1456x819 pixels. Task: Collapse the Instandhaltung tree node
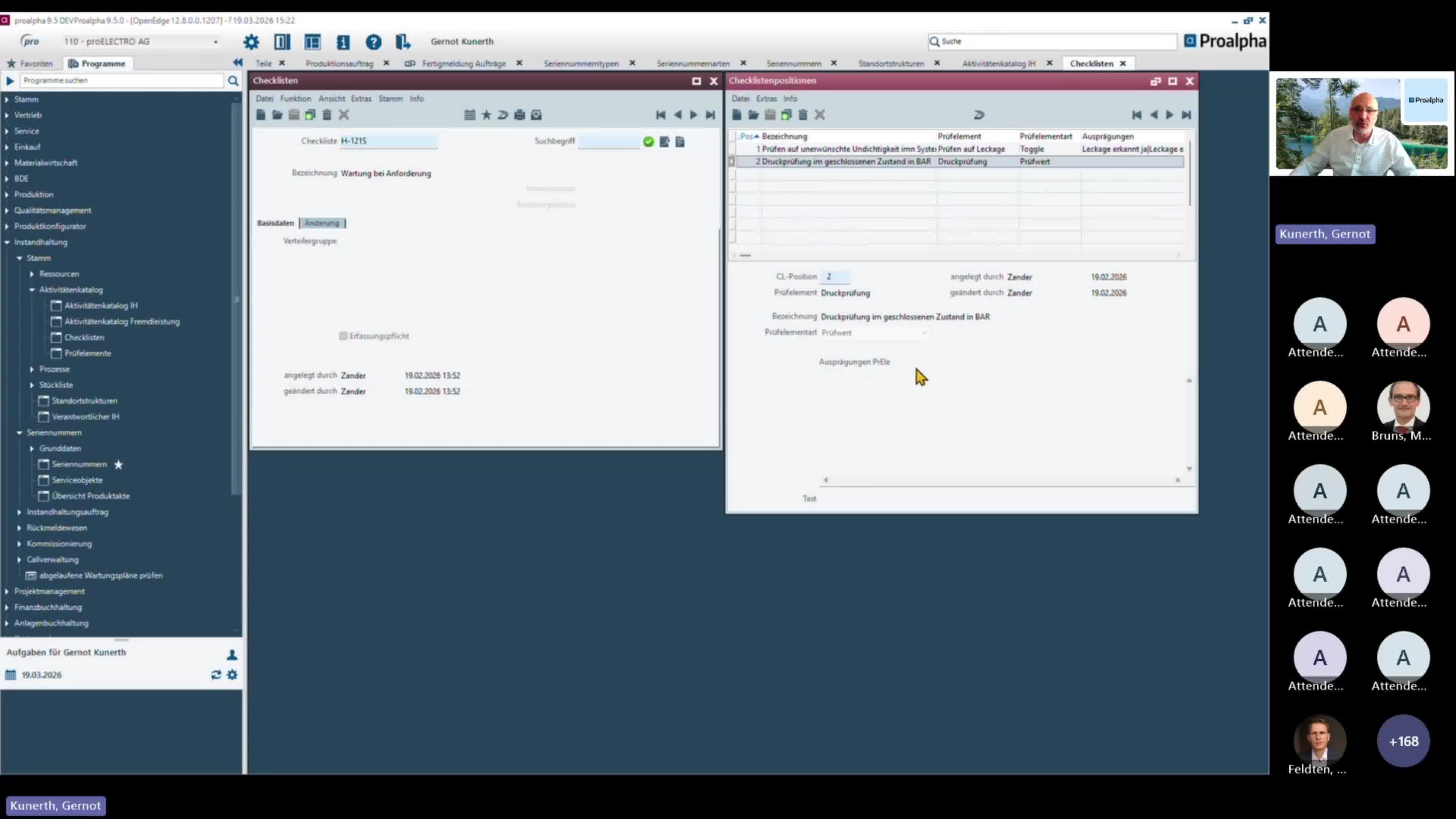pyautogui.click(x=7, y=243)
